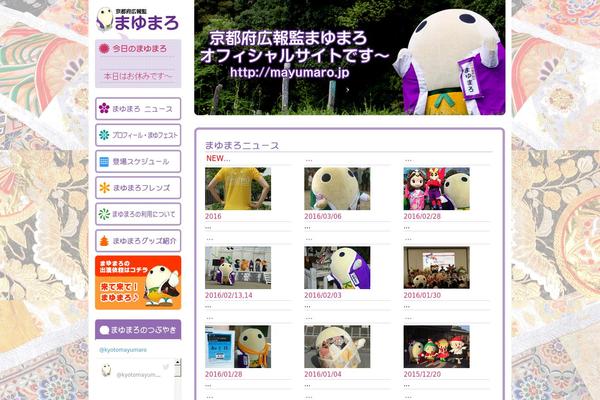Click the orange gift icon beside まゆまろグッズ紹介
The height and width of the screenshot is (400, 600).
pos(104,241)
